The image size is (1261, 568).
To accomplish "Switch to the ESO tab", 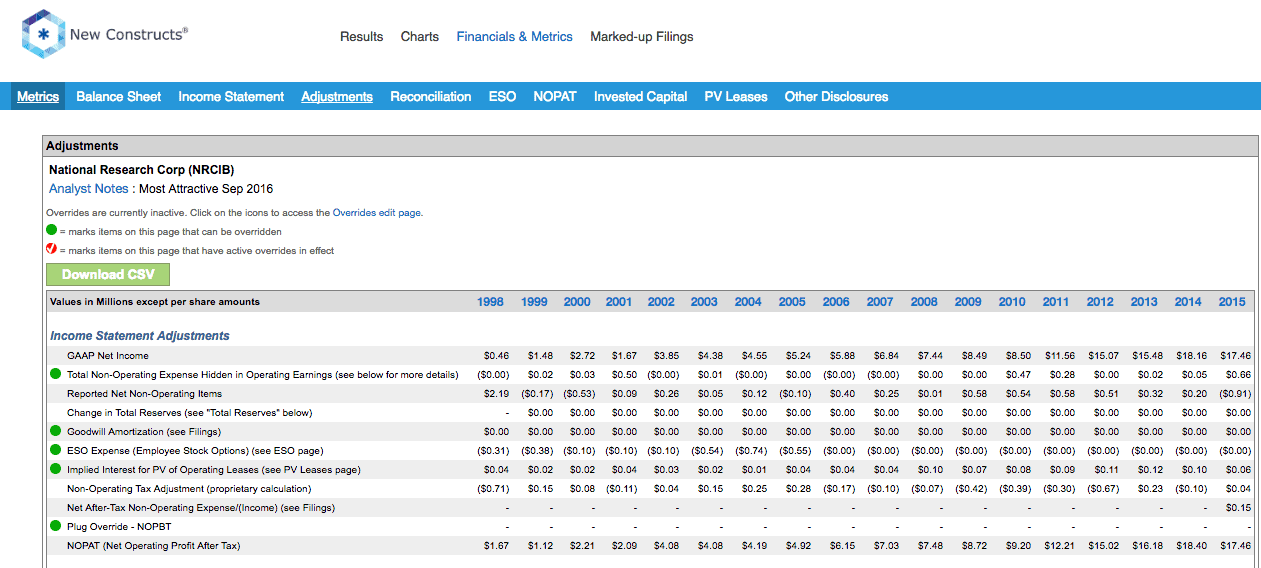I will tap(502, 97).
